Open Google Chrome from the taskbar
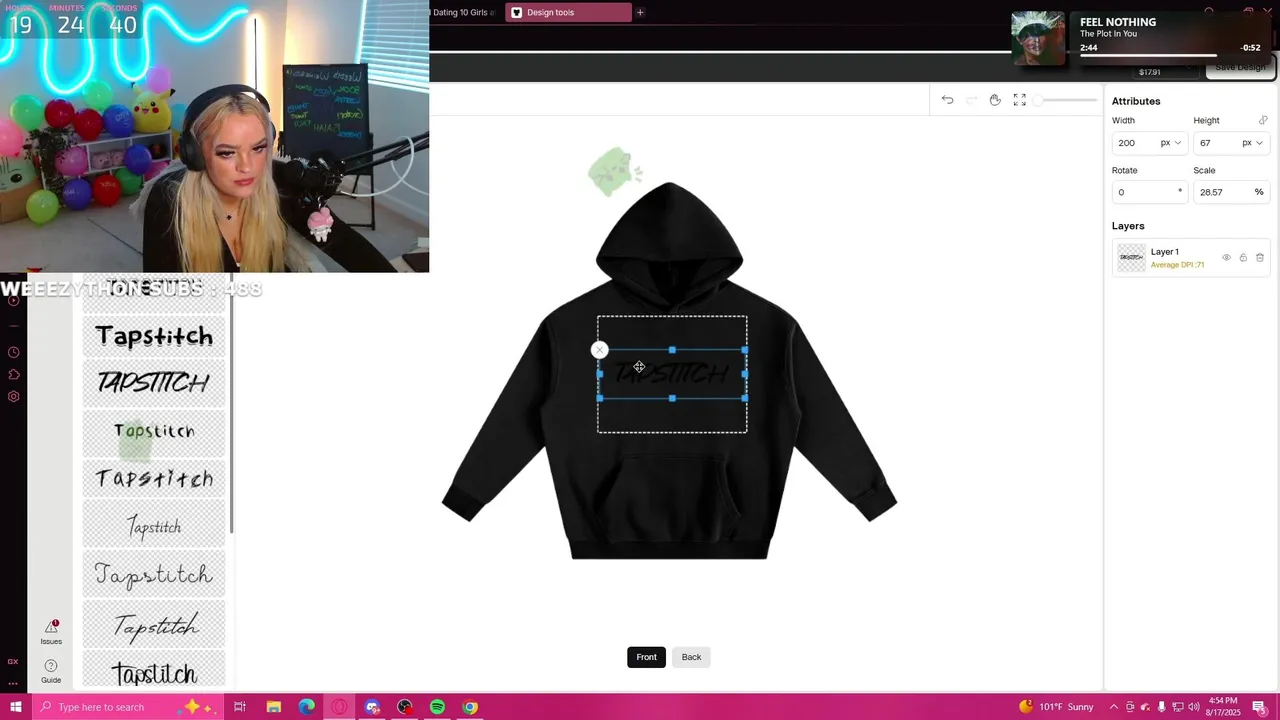This screenshot has width=1280, height=720. point(470,707)
